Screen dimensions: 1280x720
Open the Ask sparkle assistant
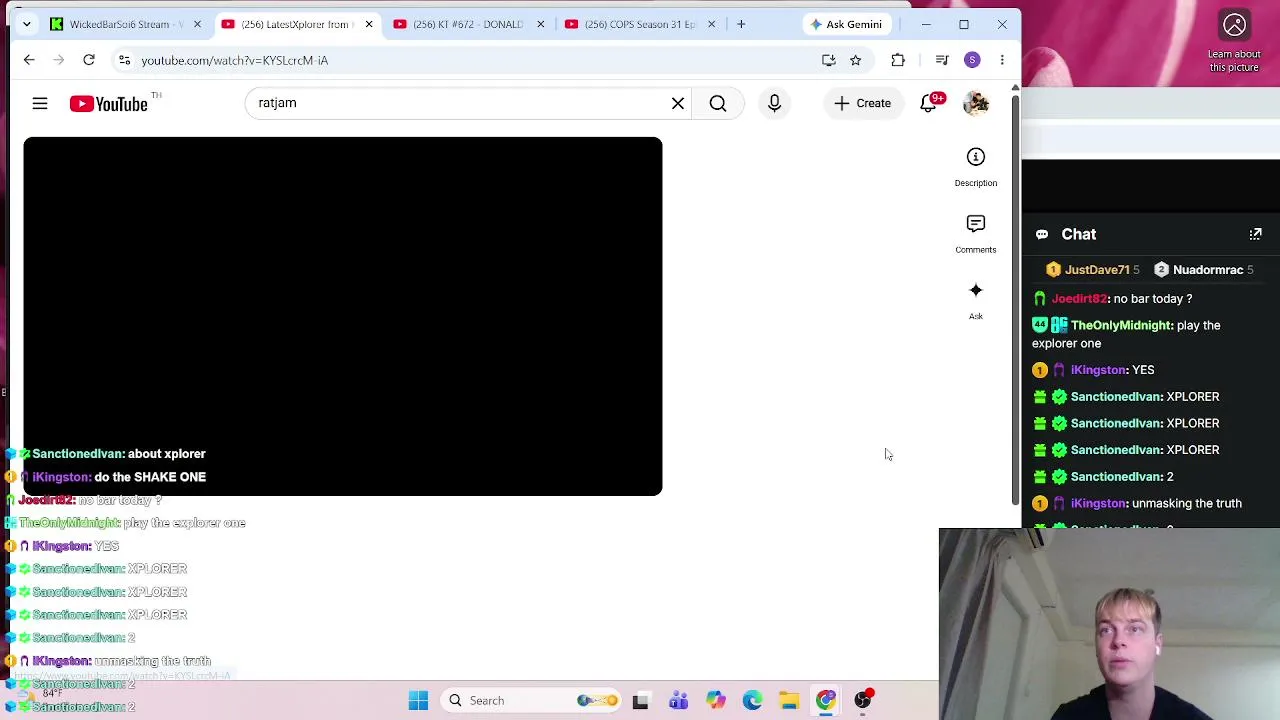click(976, 300)
